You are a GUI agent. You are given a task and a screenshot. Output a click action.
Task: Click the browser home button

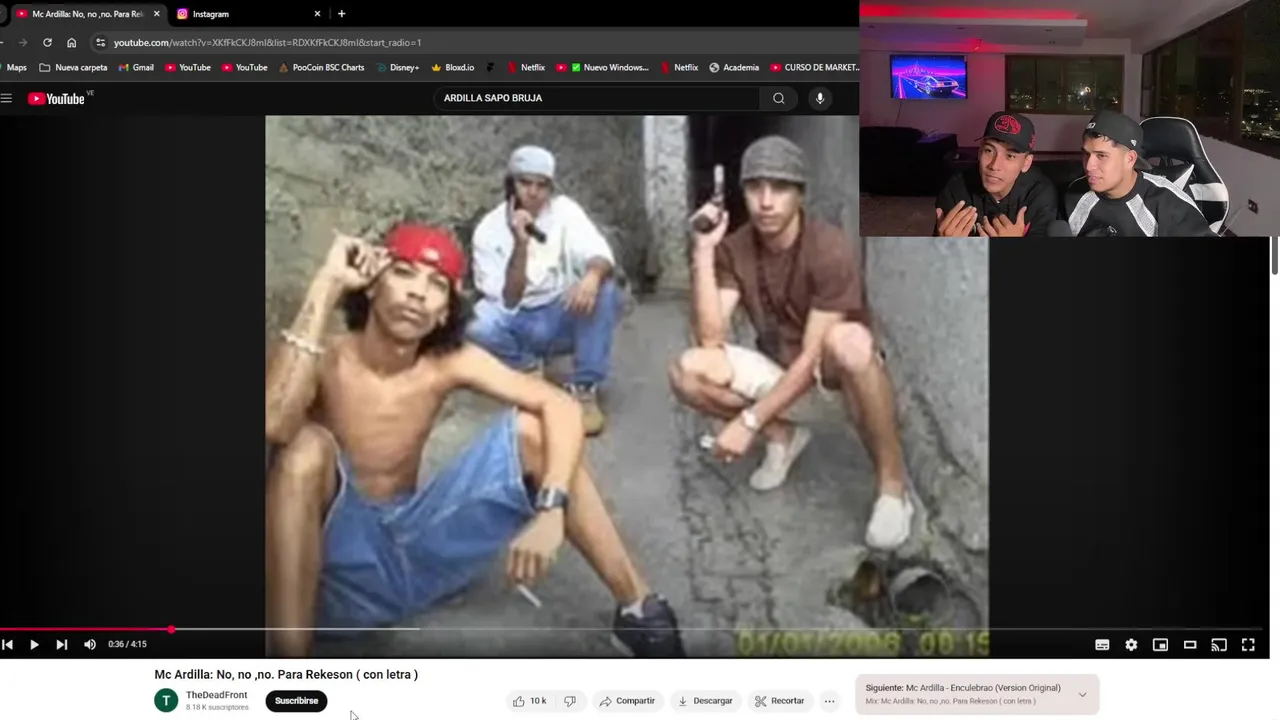click(x=71, y=43)
